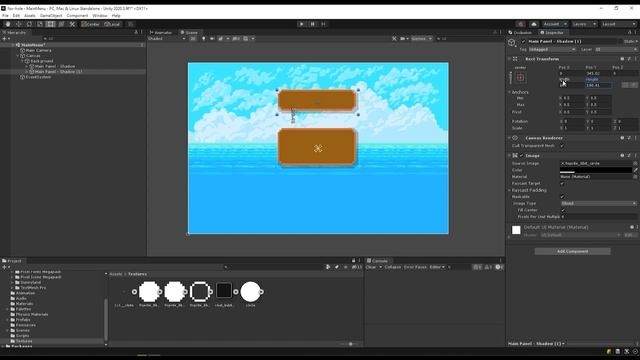Image resolution: width=640 pixels, height=360 pixels.
Task: Collapse the Canvas node in Hierarchy
Action: click(x=18, y=56)
